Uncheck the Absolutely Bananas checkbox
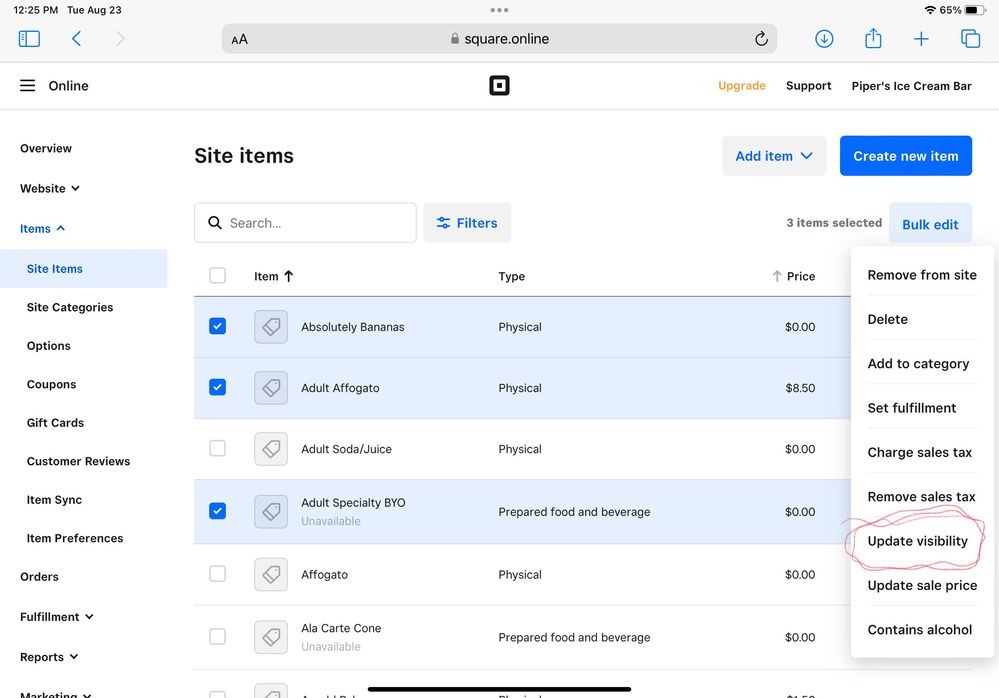 [217, 326]
